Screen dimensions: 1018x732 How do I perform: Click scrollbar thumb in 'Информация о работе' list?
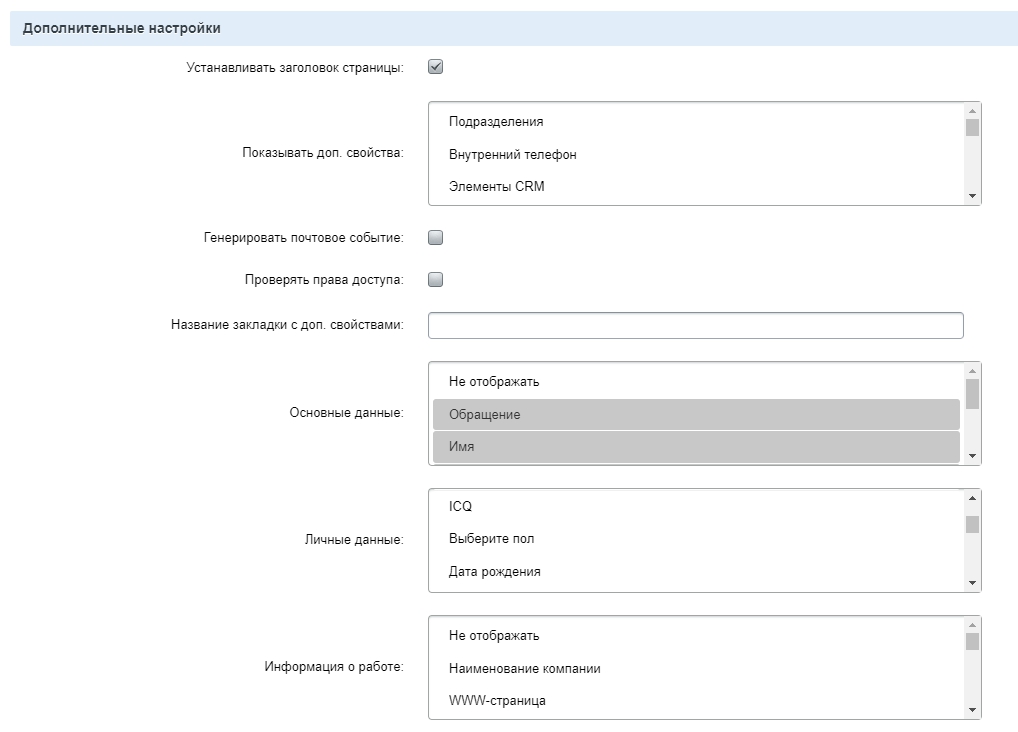972,641
